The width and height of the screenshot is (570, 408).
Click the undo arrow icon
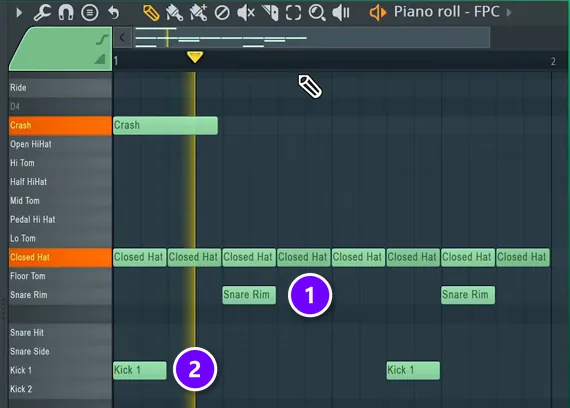pos(114,13)
